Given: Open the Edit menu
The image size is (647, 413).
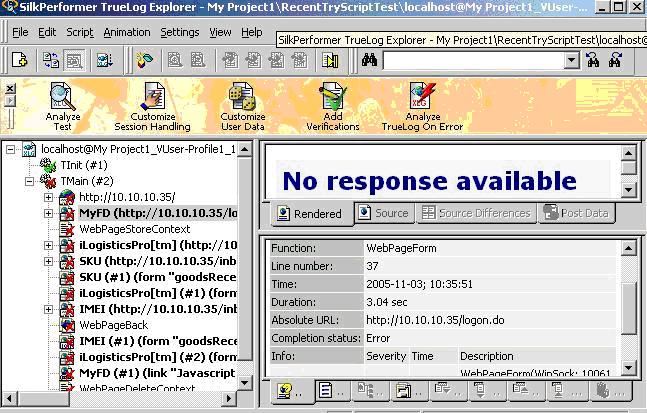Looking at the screenshot, I should [47, 32].
